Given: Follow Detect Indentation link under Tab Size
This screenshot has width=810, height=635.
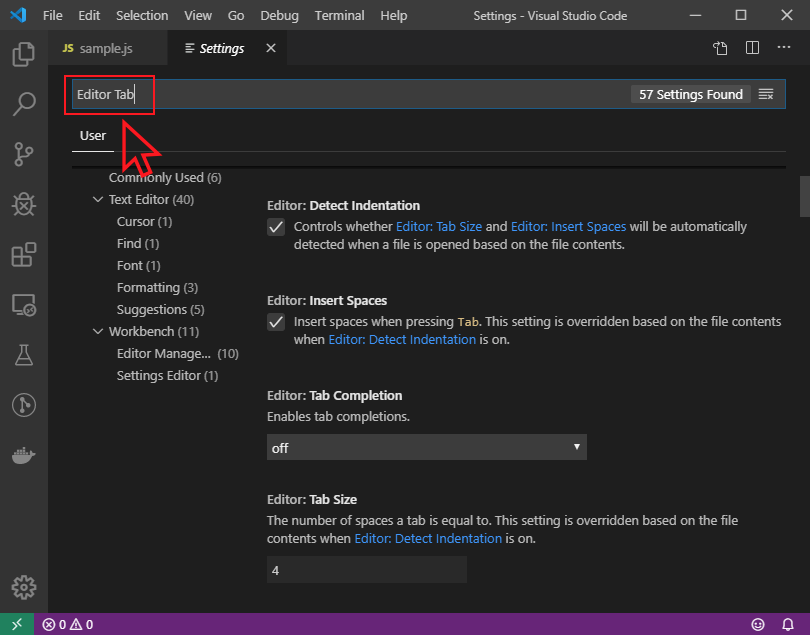Looking at the screenshot, I should 428,538.
